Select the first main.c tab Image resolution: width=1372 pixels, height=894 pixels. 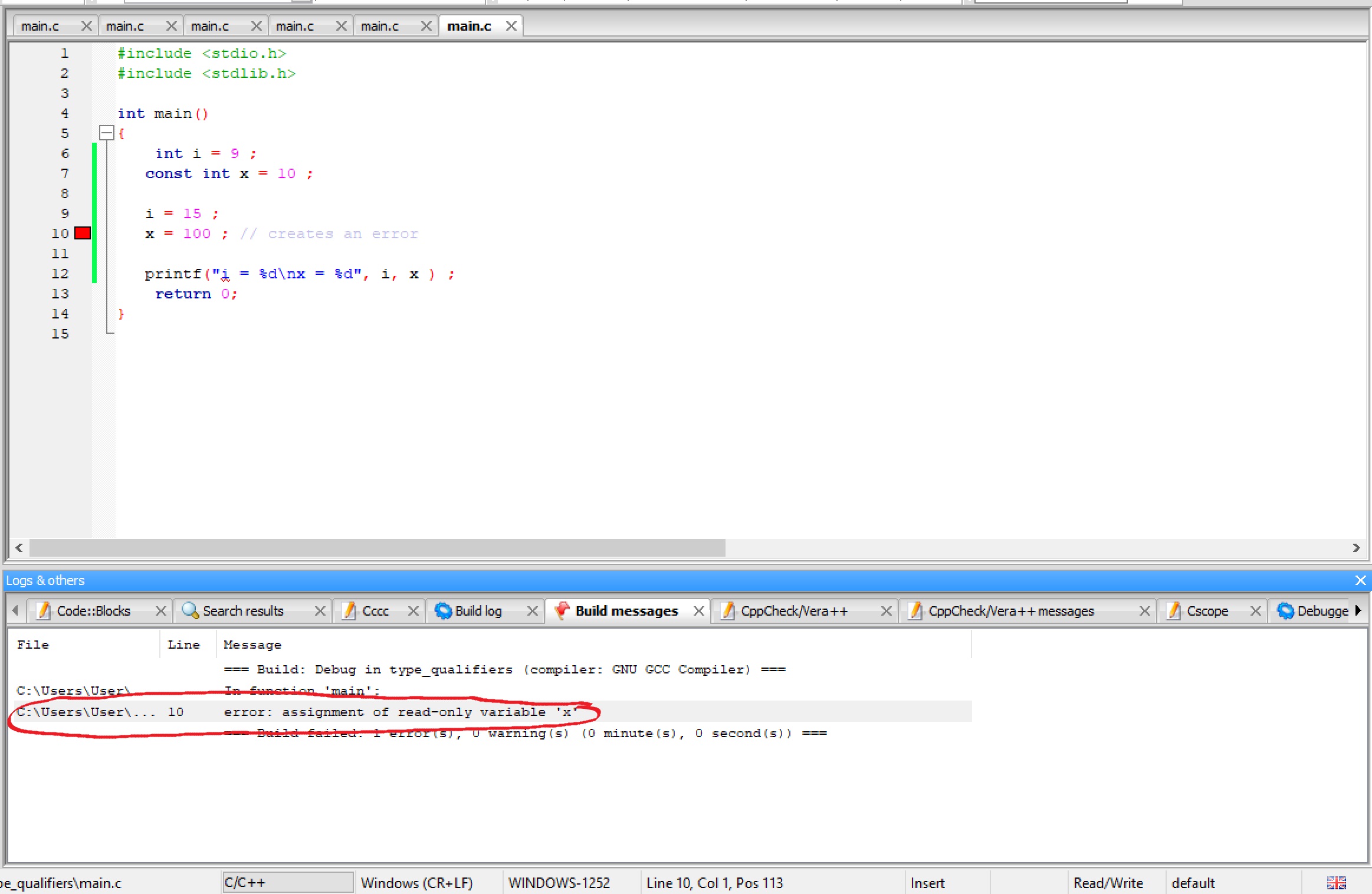[40, 25]
